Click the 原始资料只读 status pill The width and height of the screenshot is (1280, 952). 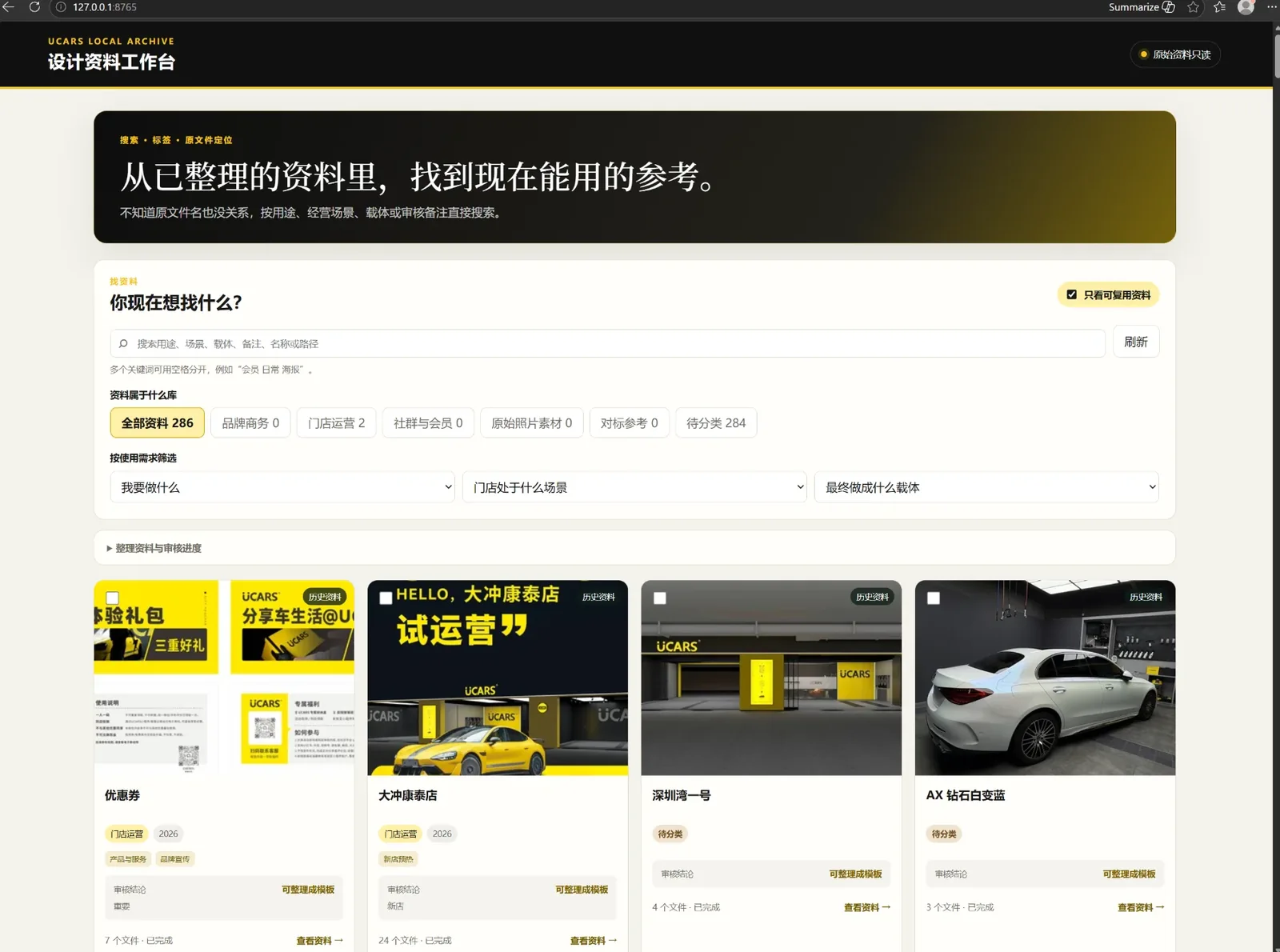tap(1174, 54)
